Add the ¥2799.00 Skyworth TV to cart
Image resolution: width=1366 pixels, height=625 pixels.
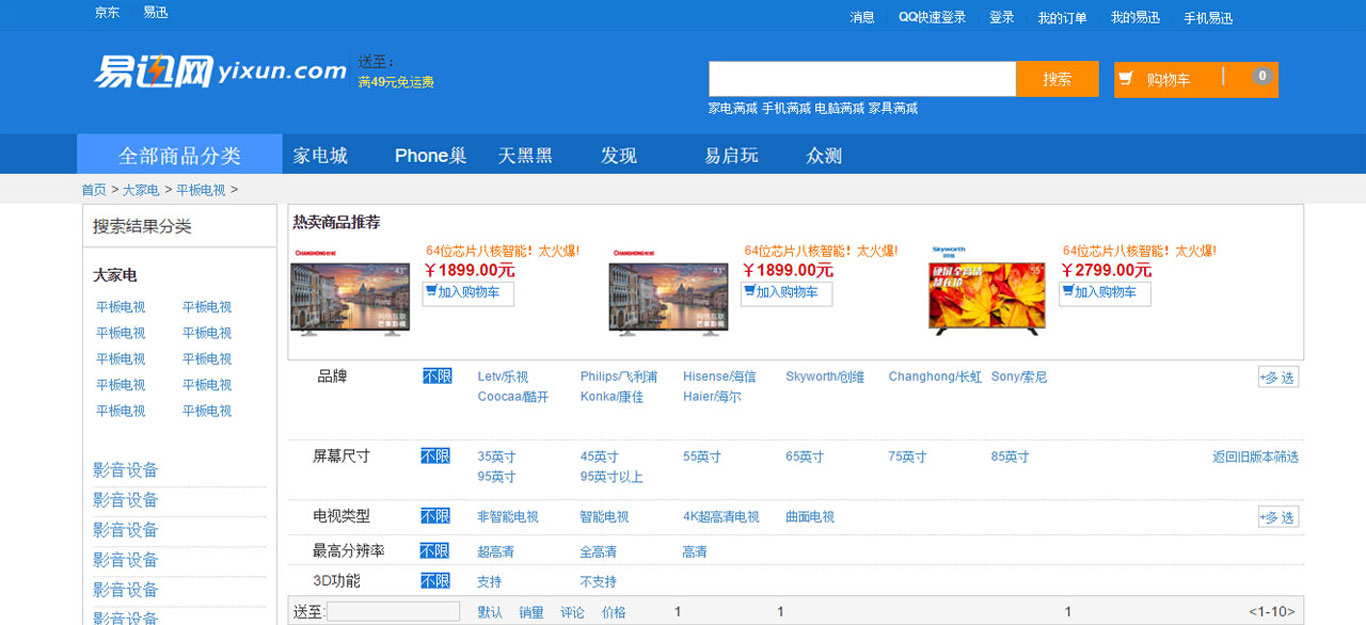tap(1105, 293)
